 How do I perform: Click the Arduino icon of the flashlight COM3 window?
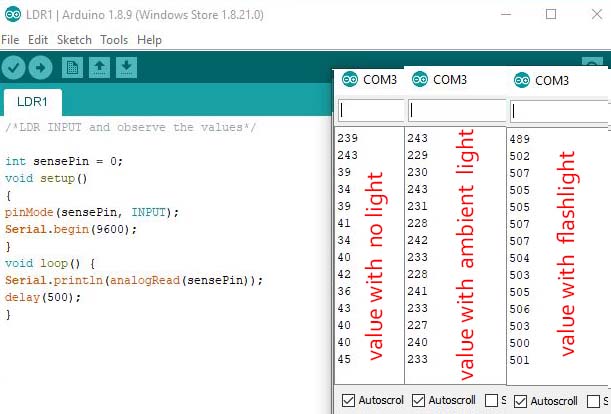(522, 80)
